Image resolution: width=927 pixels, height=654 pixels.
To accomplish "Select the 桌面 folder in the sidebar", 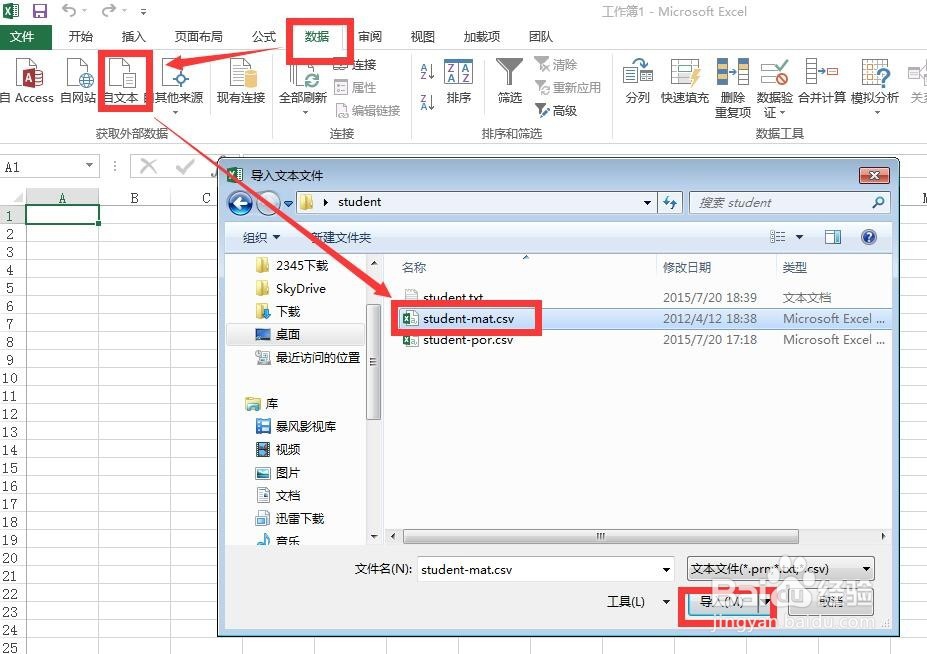I will (286, 334).
